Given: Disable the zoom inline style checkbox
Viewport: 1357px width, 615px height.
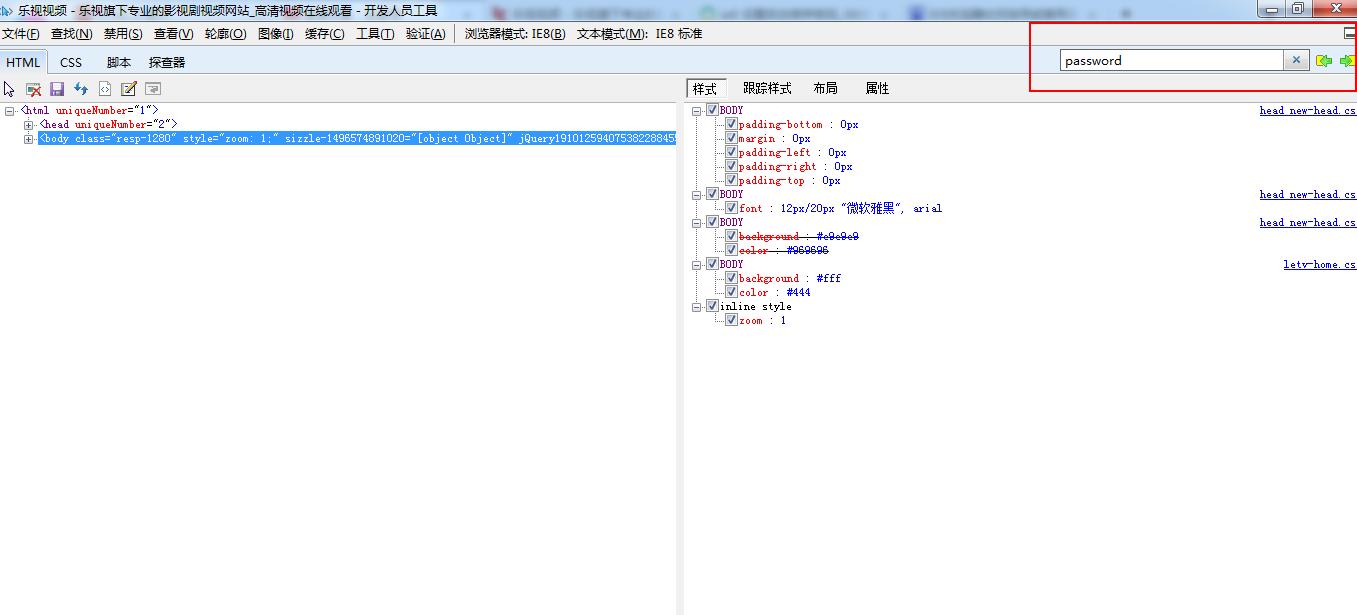Looking at the screenshot, I should [731, 321].
